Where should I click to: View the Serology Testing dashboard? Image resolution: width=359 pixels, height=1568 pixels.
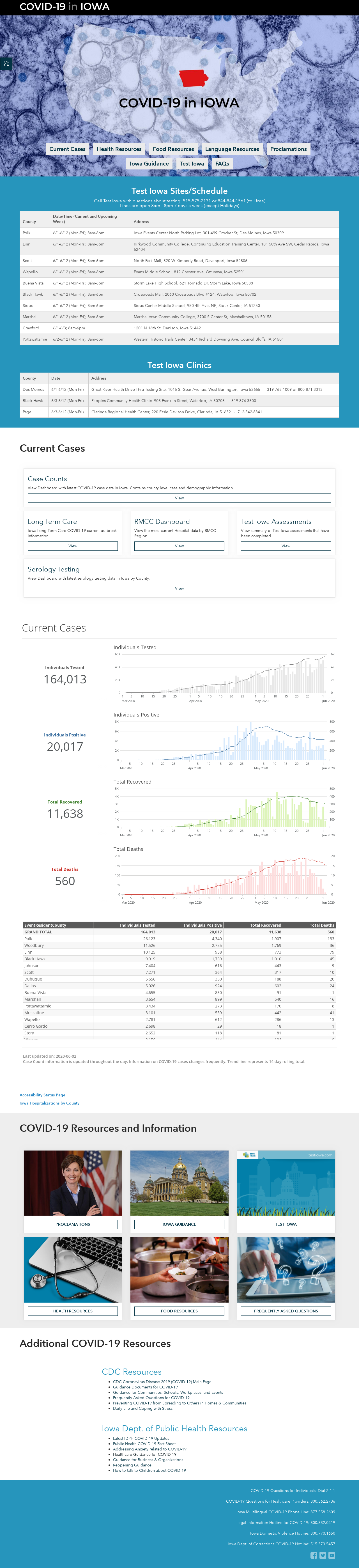[x=179, y=589]
